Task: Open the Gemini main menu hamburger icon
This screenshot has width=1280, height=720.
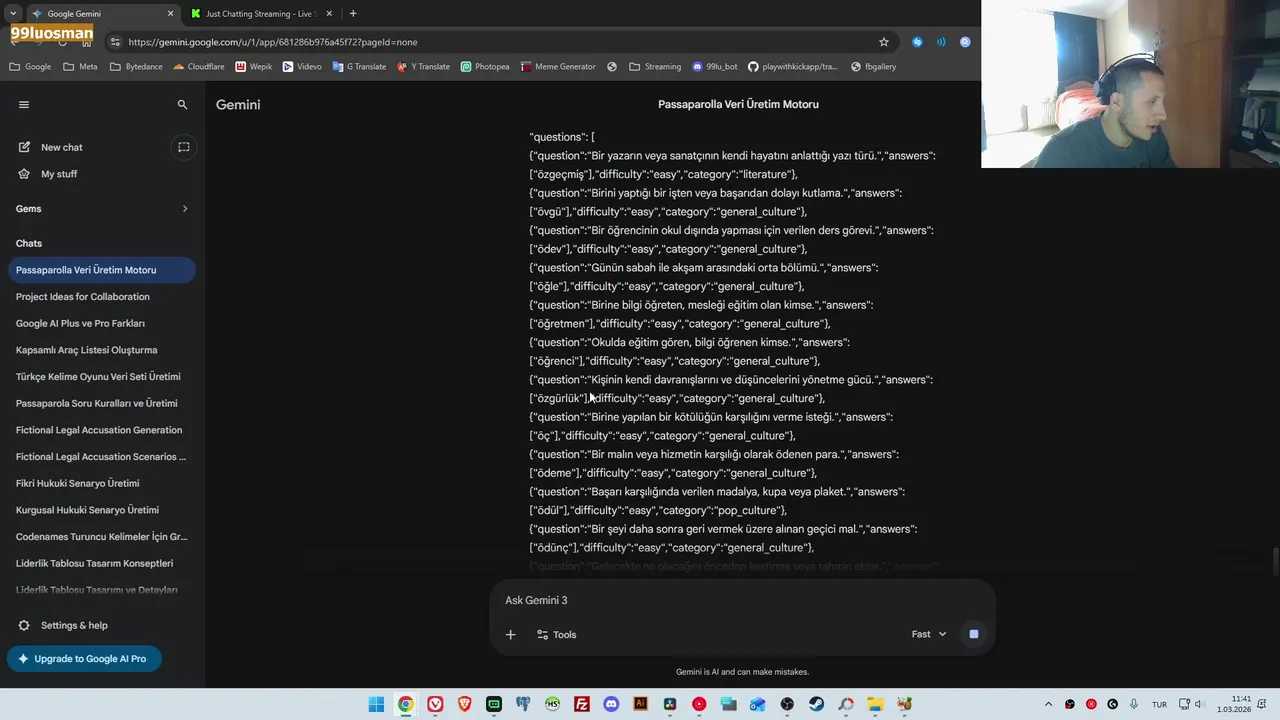Action: (x=24, y=104)
